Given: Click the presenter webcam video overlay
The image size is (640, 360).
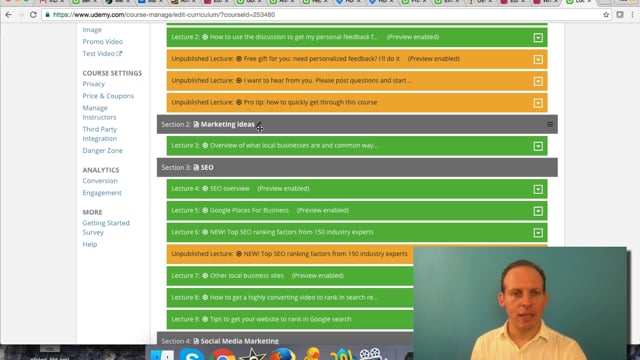Looking at the screenshot, I should pos(520,303).
